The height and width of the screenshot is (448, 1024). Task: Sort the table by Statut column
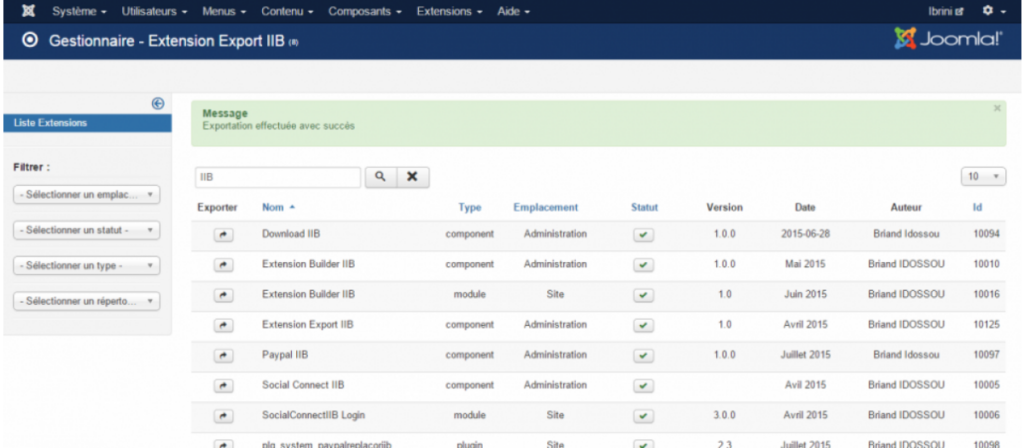645,207
